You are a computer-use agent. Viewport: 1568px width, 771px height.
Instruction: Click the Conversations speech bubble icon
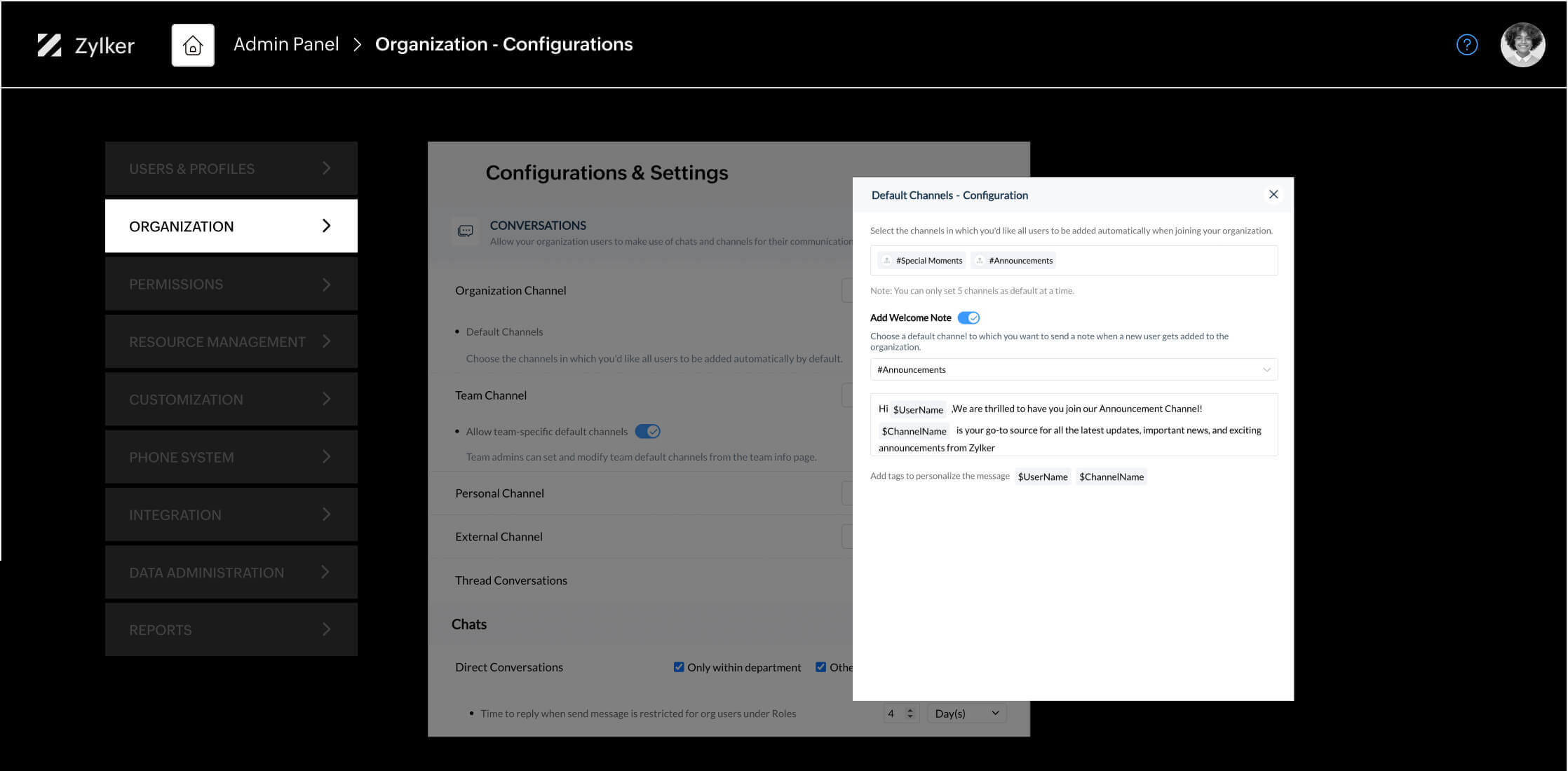point(464,231)
